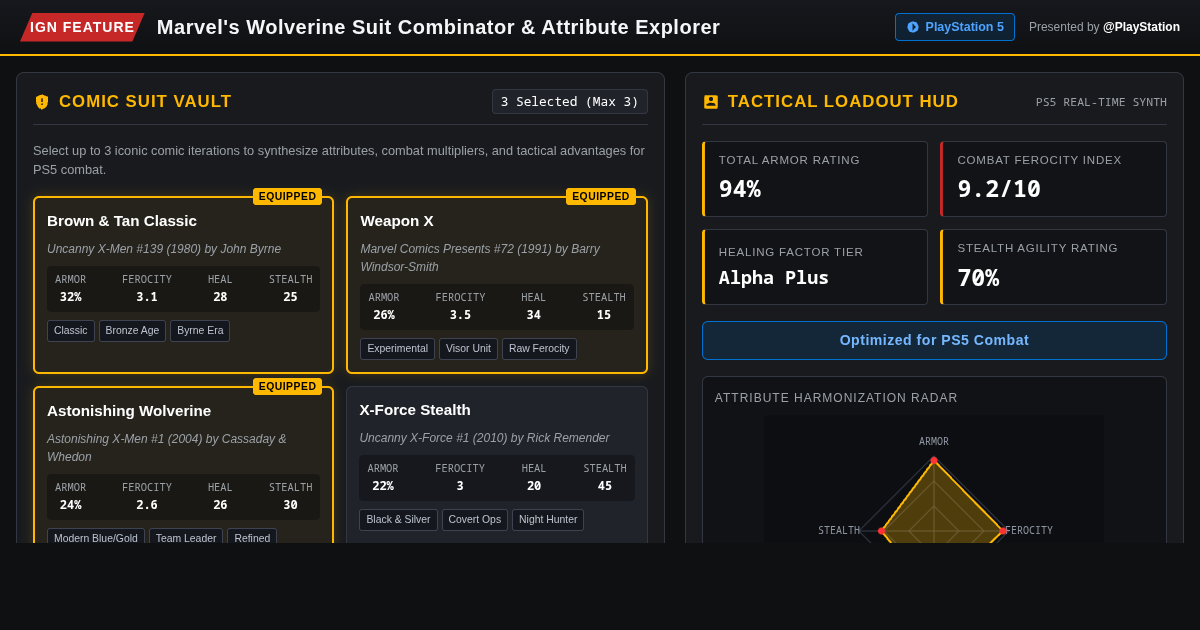This screenshot has width=1200, height=630.
Task: Click the Visor Unit tag
Action: point(468,349)
